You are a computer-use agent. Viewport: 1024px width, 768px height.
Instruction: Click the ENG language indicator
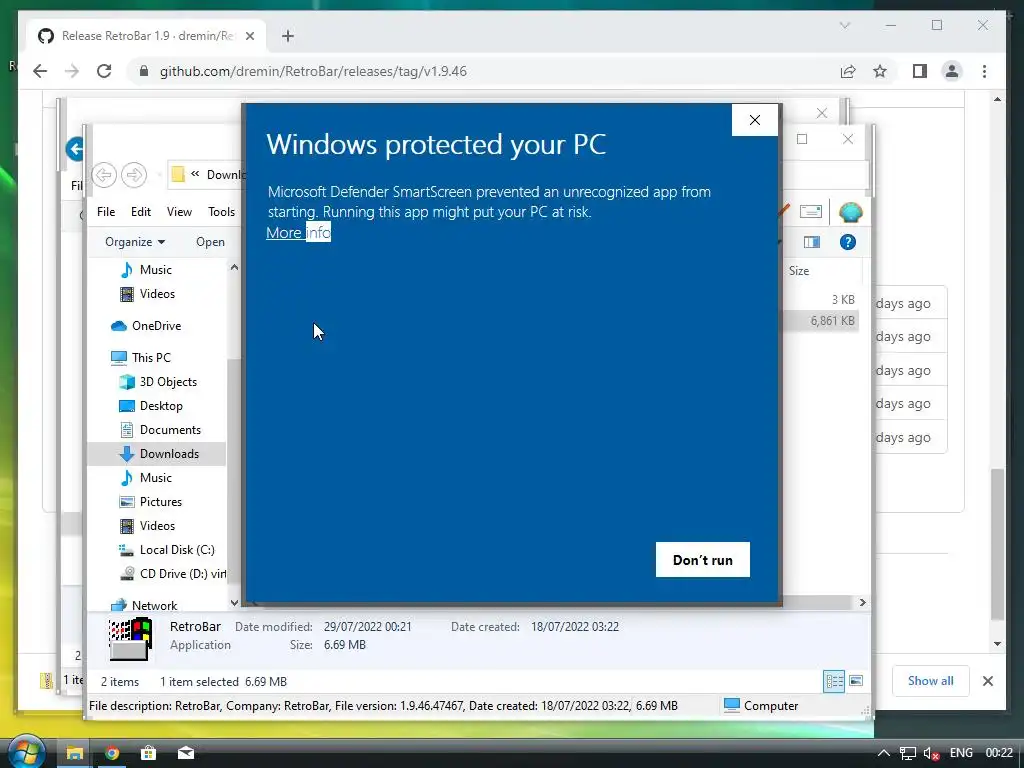(961, 753)
